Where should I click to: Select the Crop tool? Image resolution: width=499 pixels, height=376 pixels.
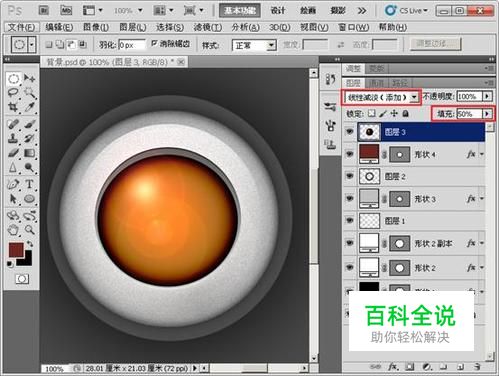(x=13, y=107)
